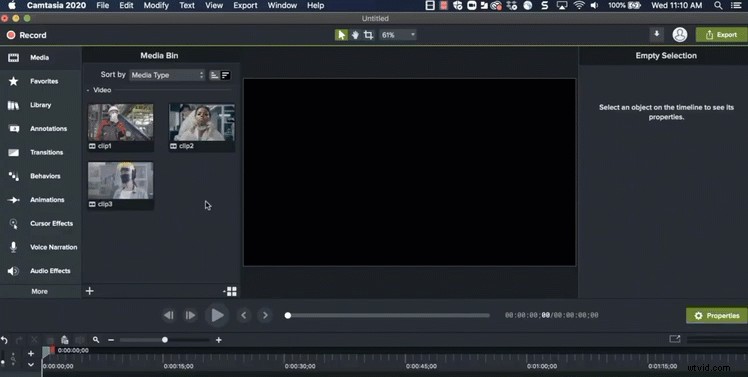Expand track options chevron on timeline
748x377 pixels.
tap(31, 365)
